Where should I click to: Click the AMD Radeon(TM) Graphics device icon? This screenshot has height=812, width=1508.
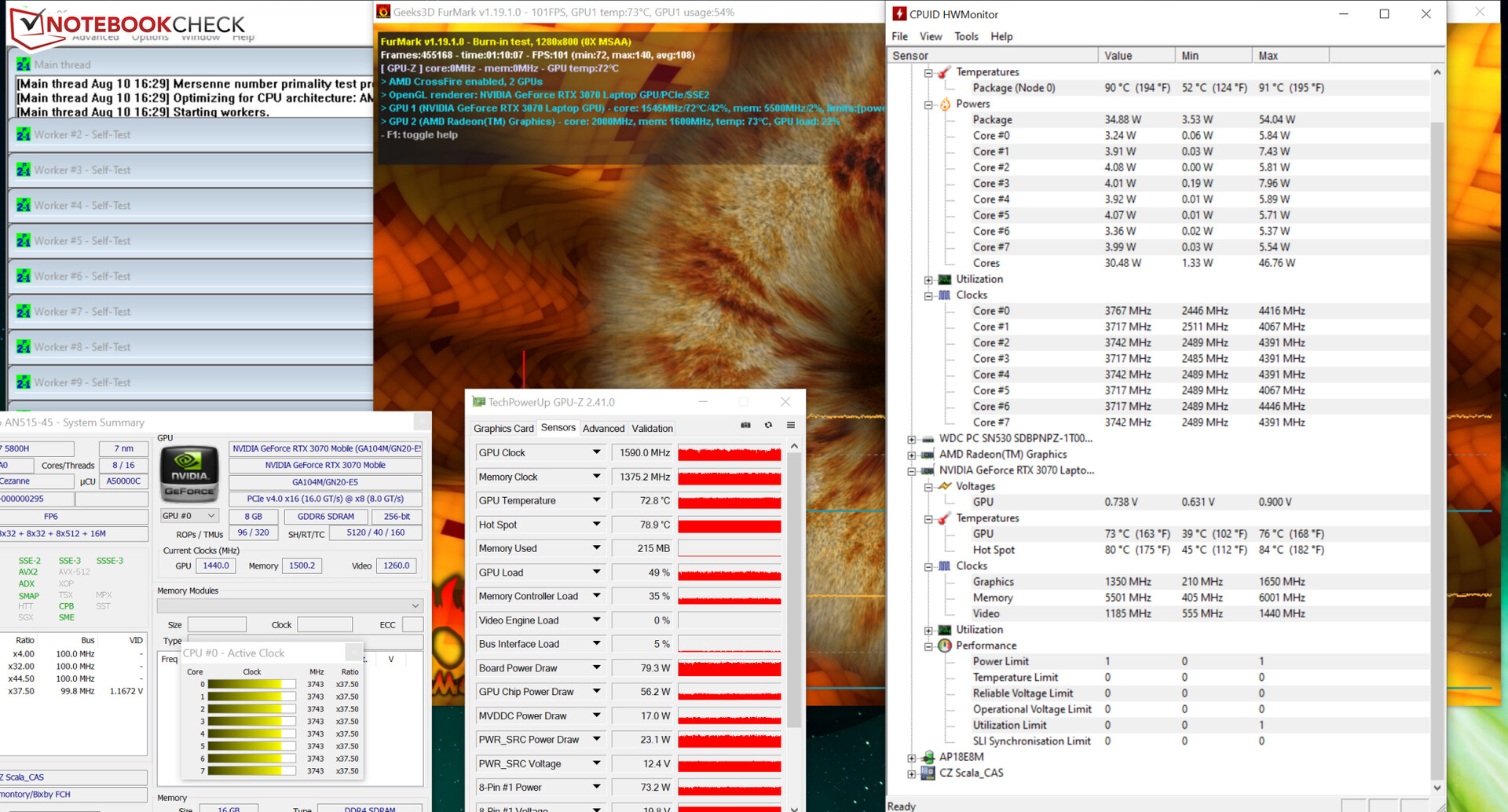click(x=928, y=454)
